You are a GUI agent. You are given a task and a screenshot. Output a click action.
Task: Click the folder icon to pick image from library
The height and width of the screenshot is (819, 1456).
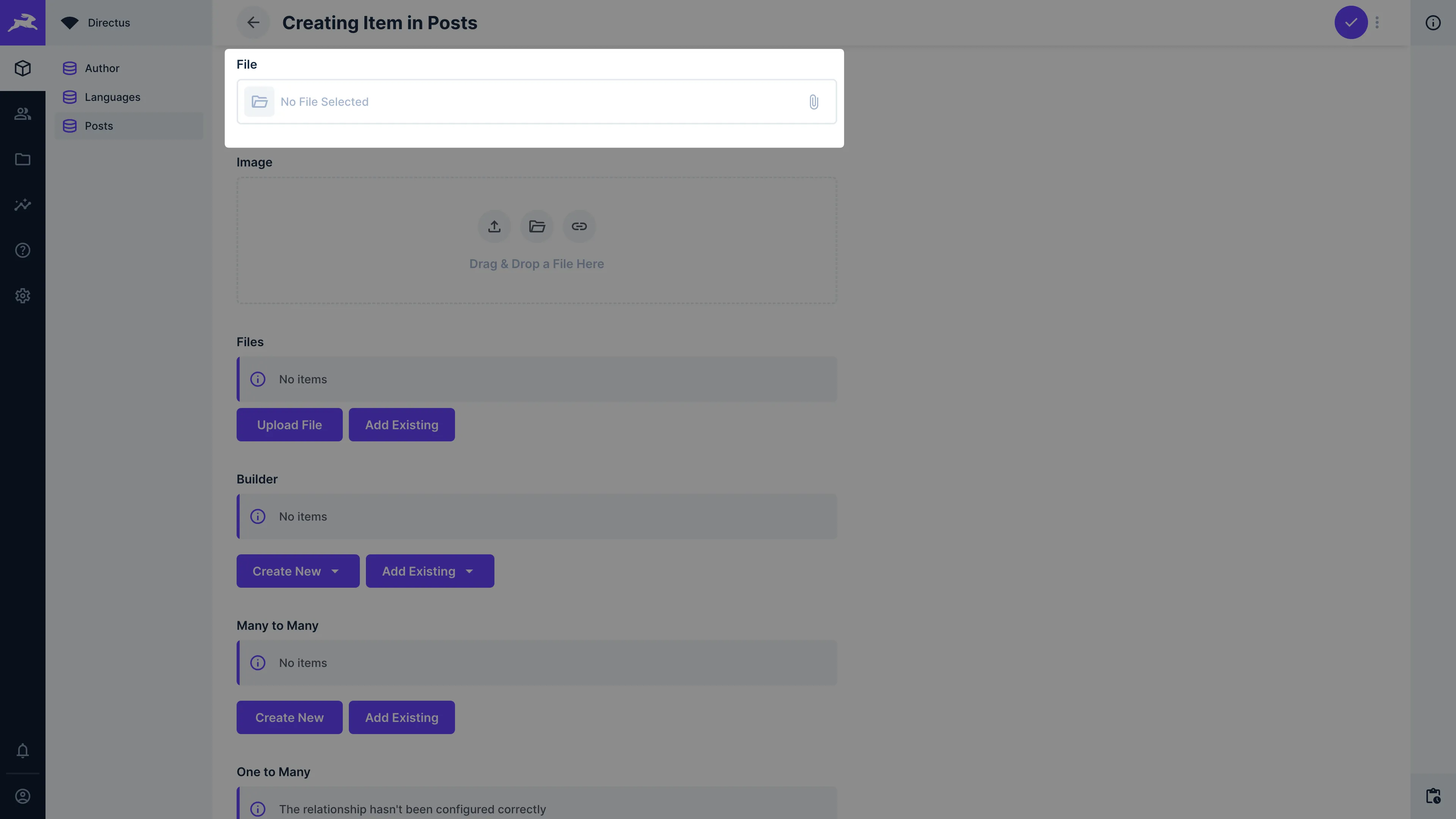[x=537, y=226]
